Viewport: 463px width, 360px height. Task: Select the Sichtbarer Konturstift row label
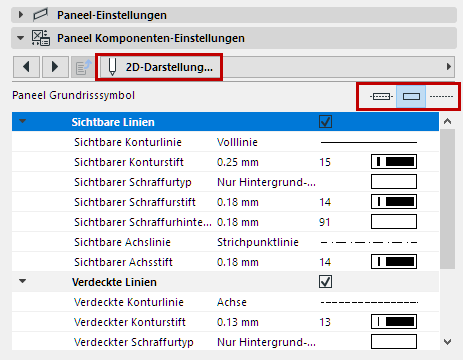pyautogui.click(x=129, y=162)
